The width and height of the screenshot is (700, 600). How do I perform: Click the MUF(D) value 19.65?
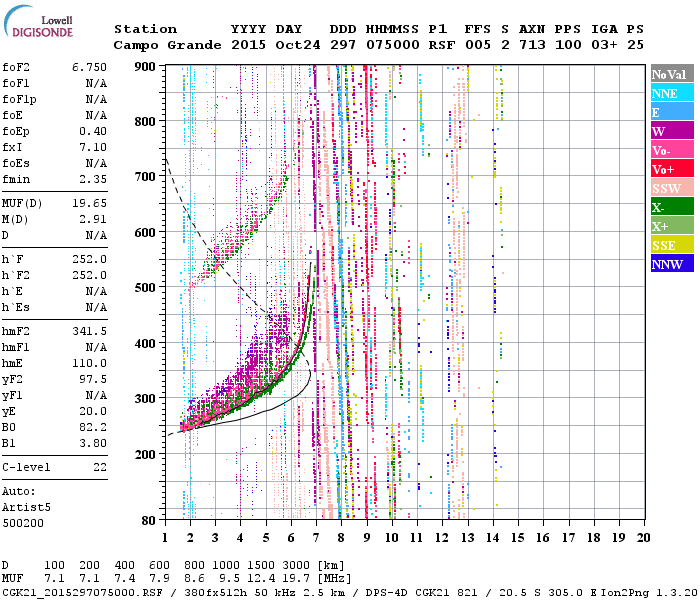[89, 204]
